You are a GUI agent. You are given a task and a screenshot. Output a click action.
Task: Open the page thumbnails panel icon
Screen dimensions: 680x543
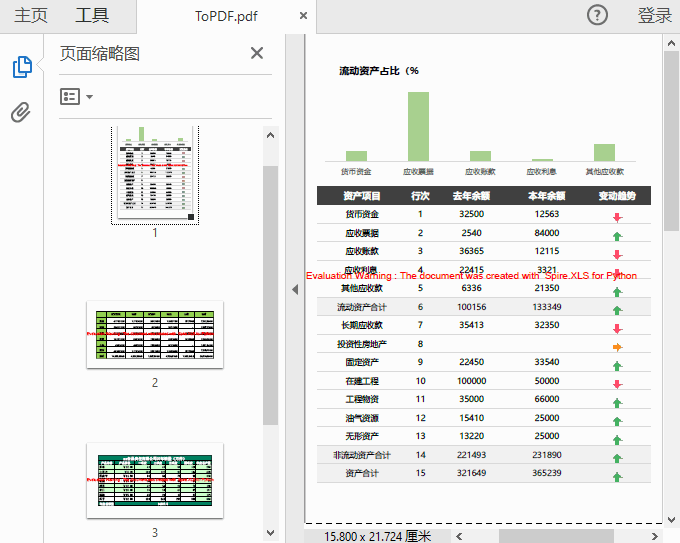pos(22,67)
